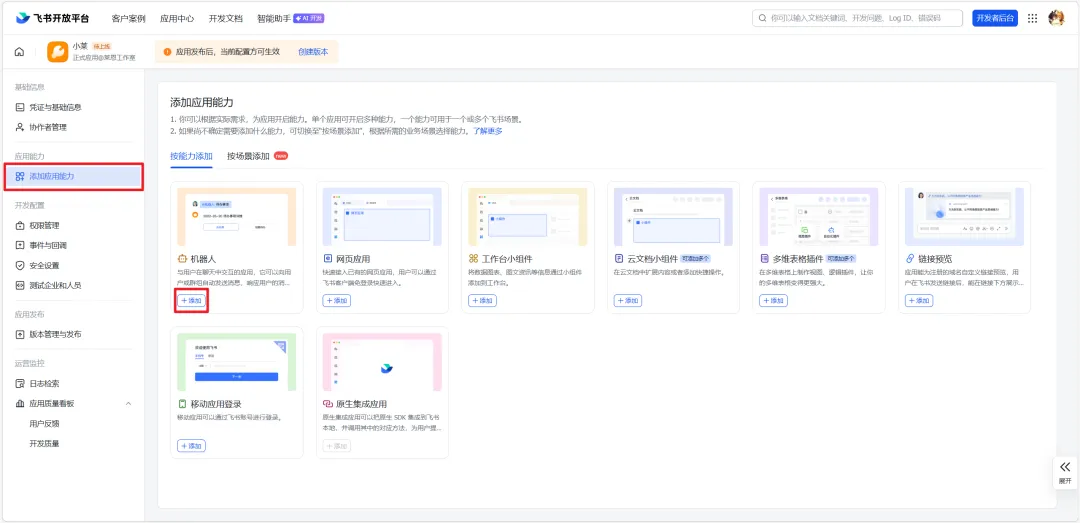
Task: Click the 云文档小组件 icon
Action: click(x=619, y=259)
